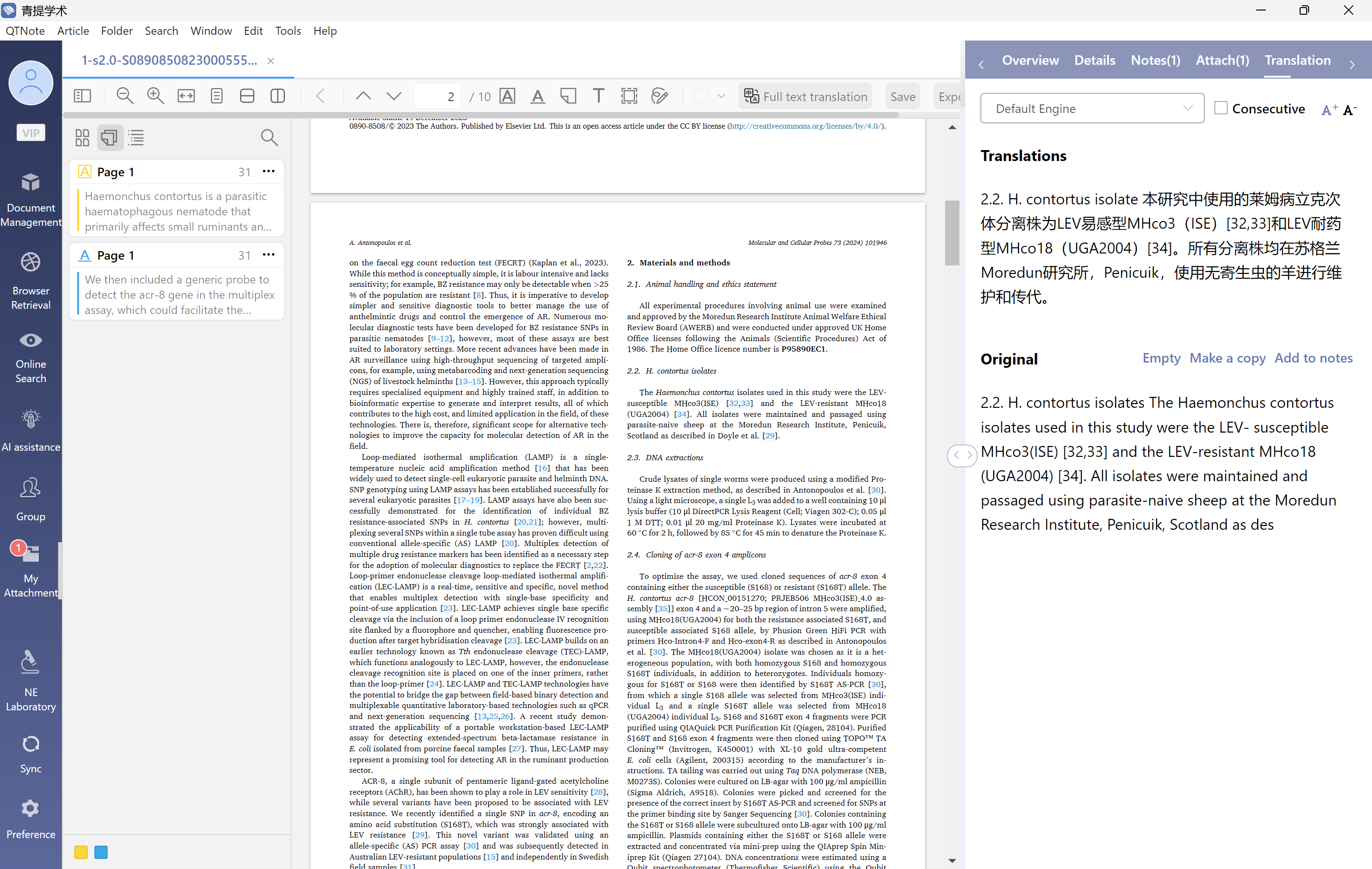This screenshot has height=869, width=1372.
Task: Open the QTNote menu
Action: (26, 31)
